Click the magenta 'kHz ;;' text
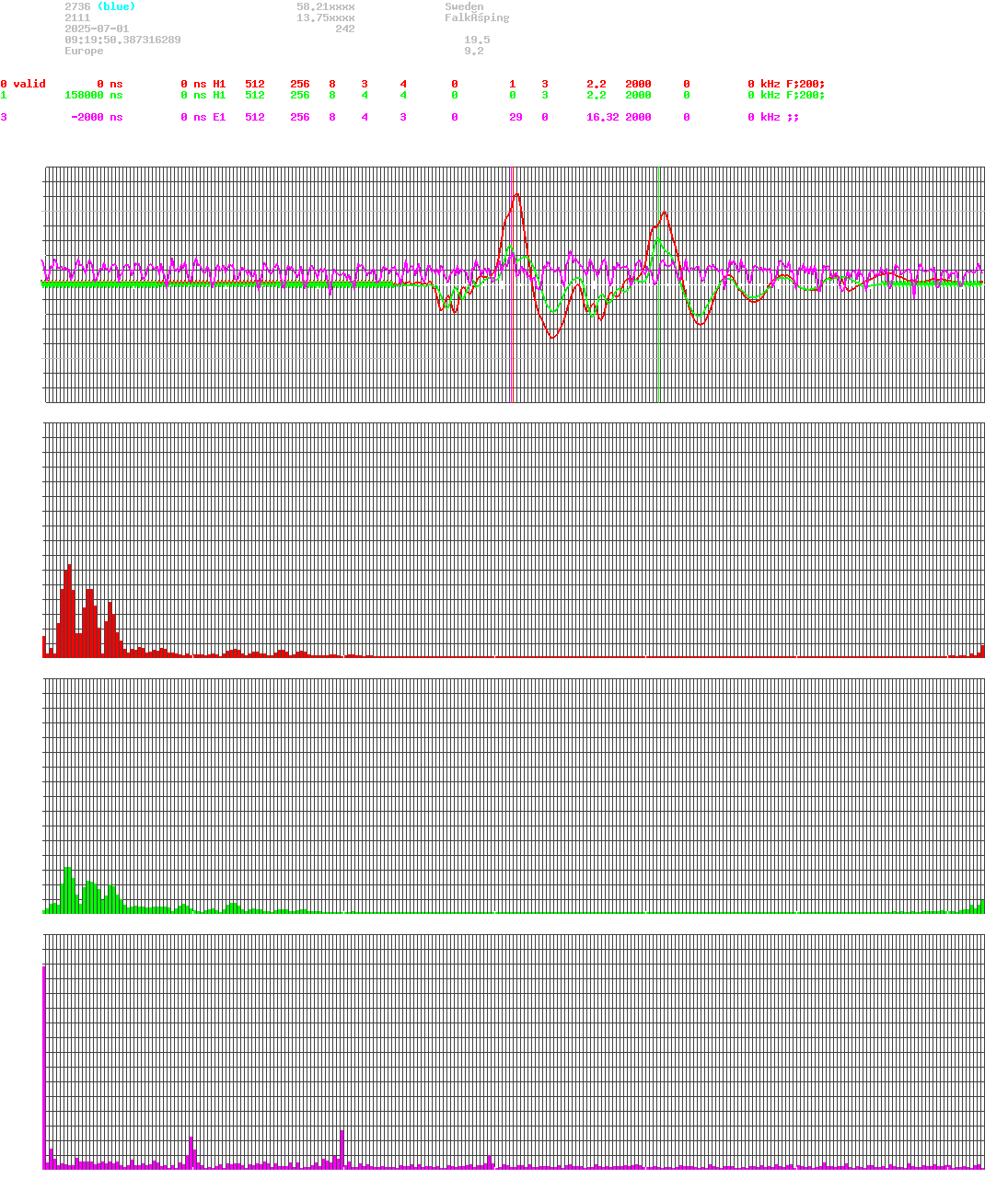The image size is (1008, 1190). (780, 117)
